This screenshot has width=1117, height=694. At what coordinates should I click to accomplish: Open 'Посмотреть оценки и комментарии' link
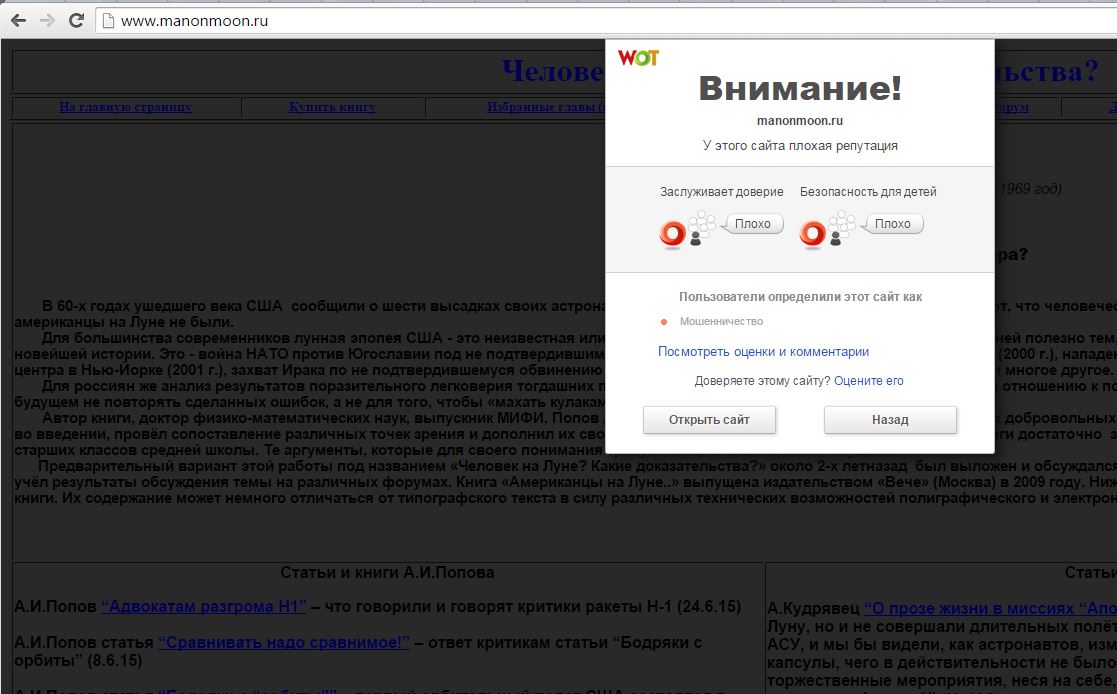coord(763,351)
